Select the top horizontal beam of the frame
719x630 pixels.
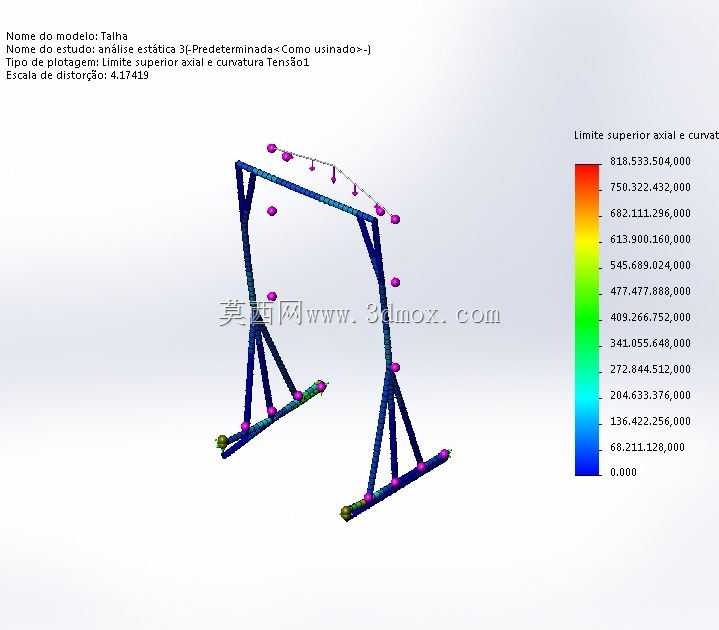(x=306, y=192)
